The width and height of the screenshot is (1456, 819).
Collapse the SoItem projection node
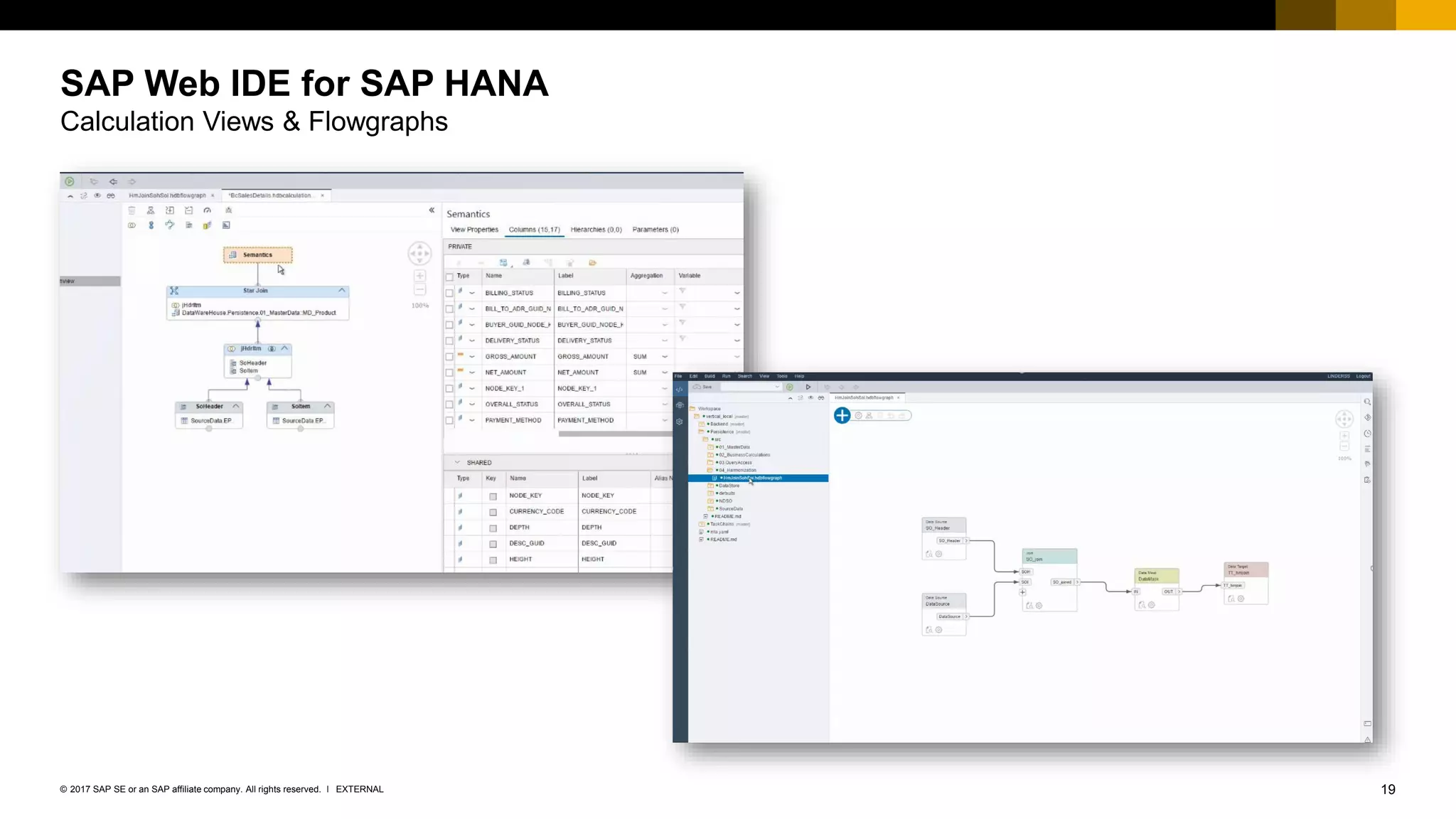click(x=327, y=407)
